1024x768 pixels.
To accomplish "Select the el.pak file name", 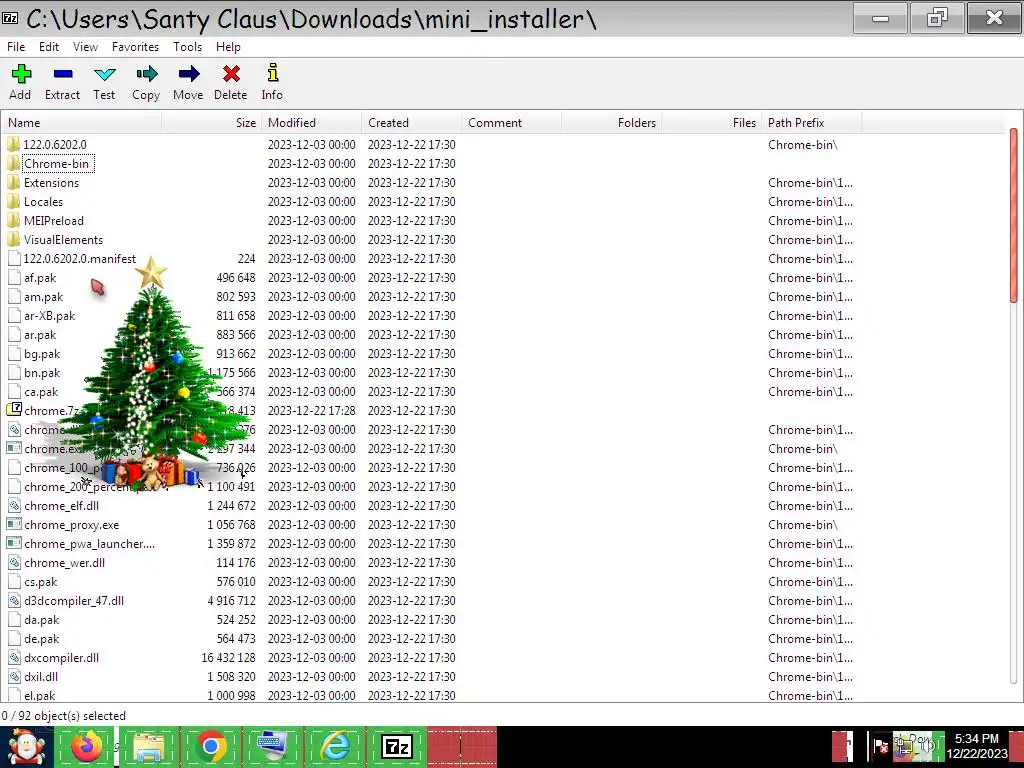I will tap(39, 696).
